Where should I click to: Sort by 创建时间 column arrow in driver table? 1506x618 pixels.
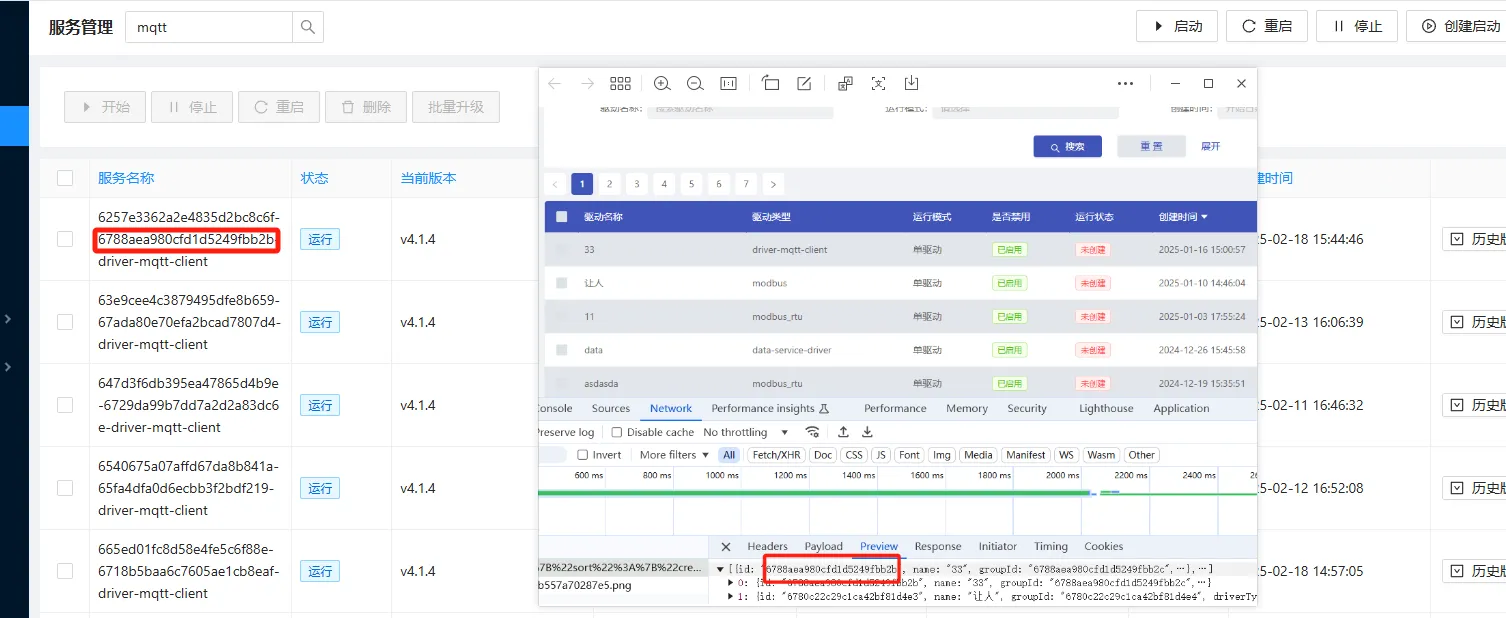1204,217
